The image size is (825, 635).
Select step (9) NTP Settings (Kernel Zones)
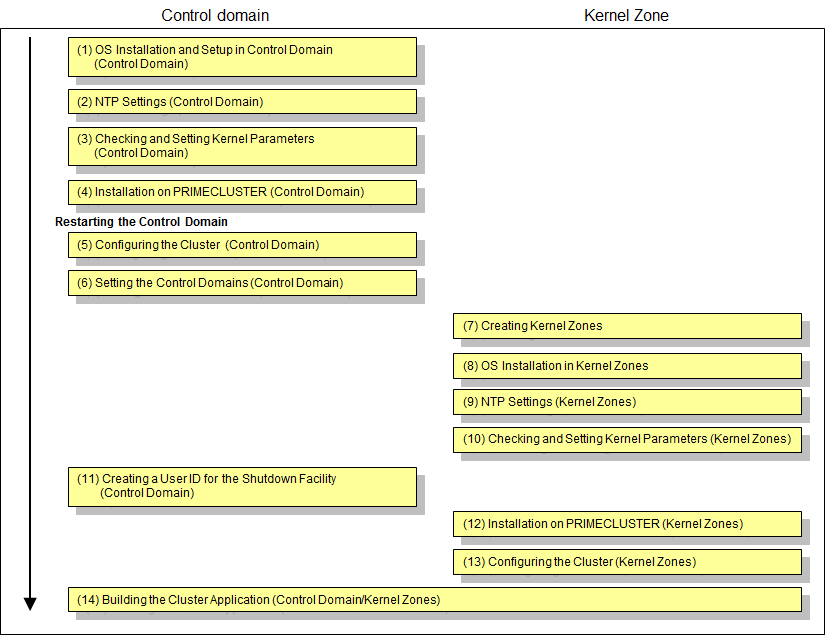click(x=627, y=402)
